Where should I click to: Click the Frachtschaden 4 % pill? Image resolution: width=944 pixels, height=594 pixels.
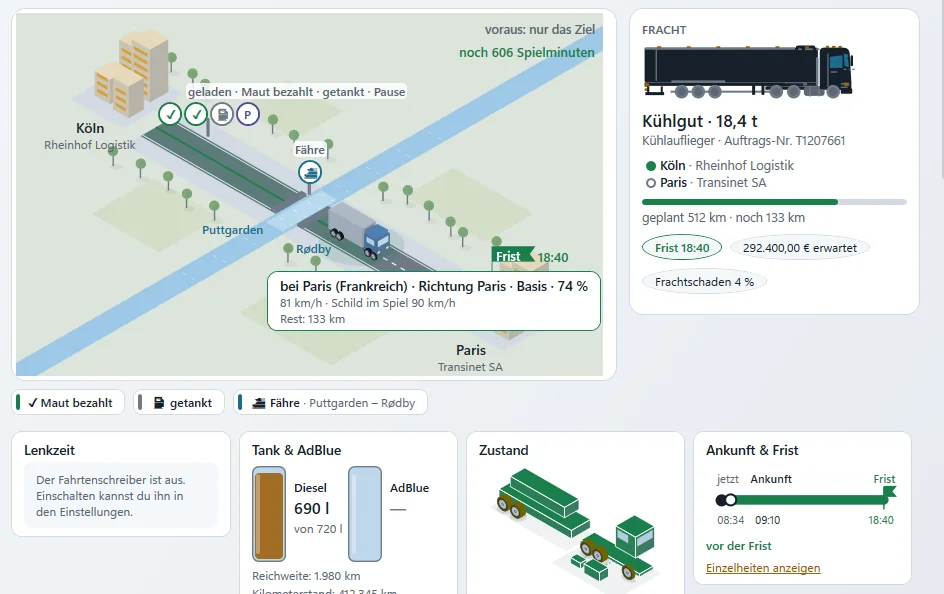click(704, 282)
